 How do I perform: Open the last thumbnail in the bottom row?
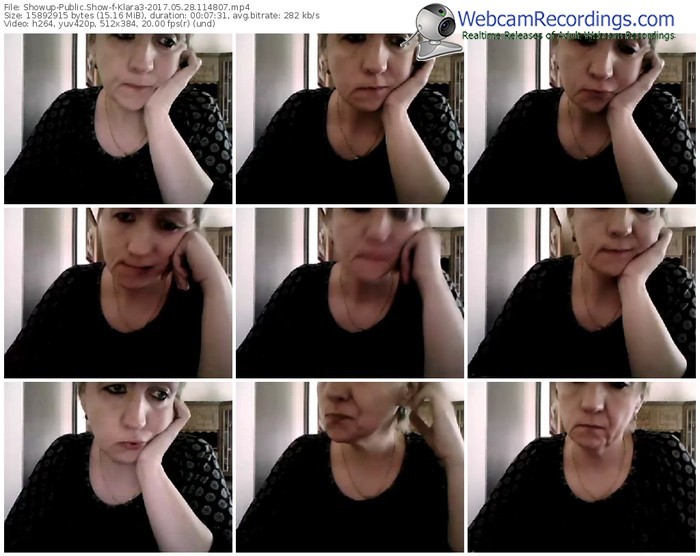[581, 466]
